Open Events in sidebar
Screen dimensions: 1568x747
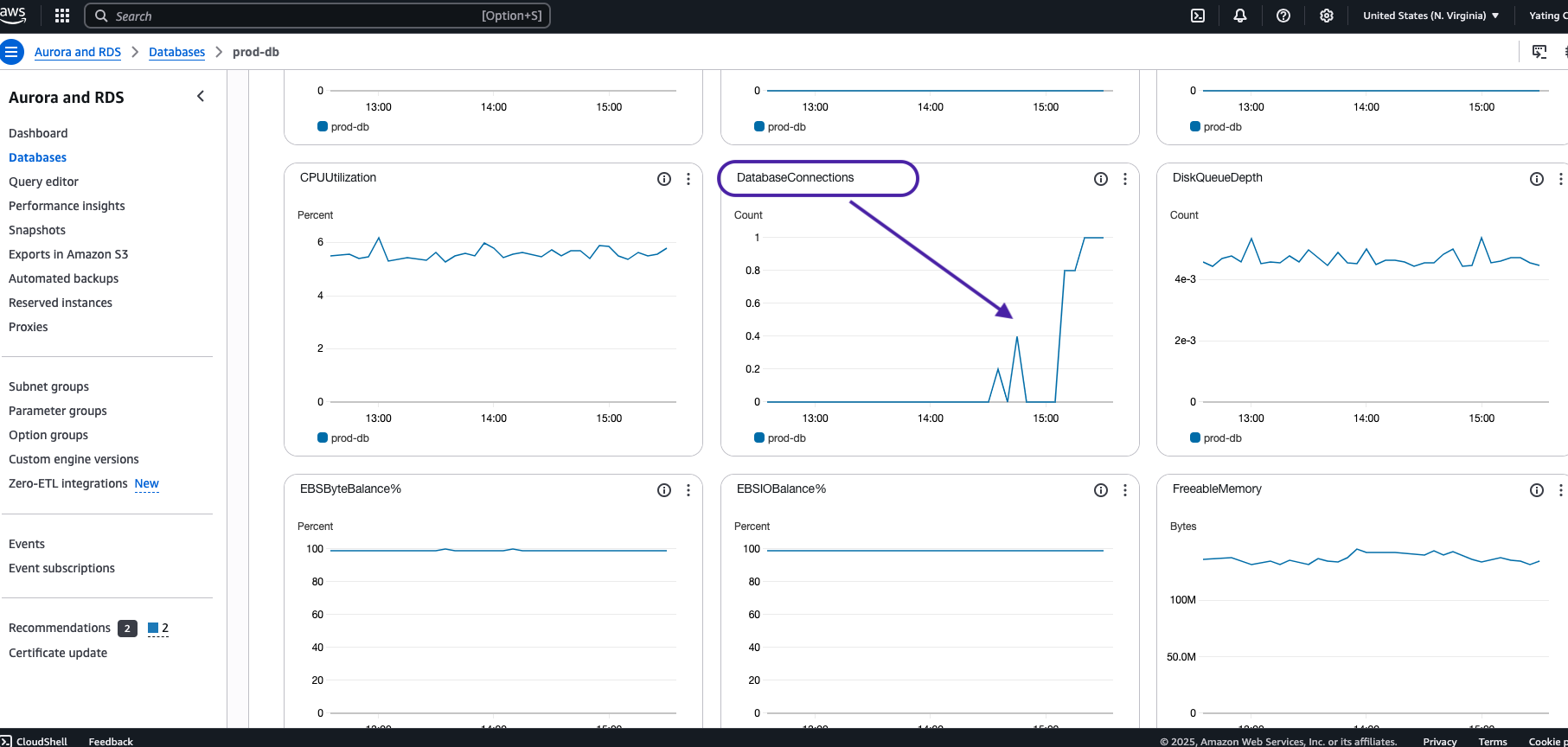[x=27, y=544]
